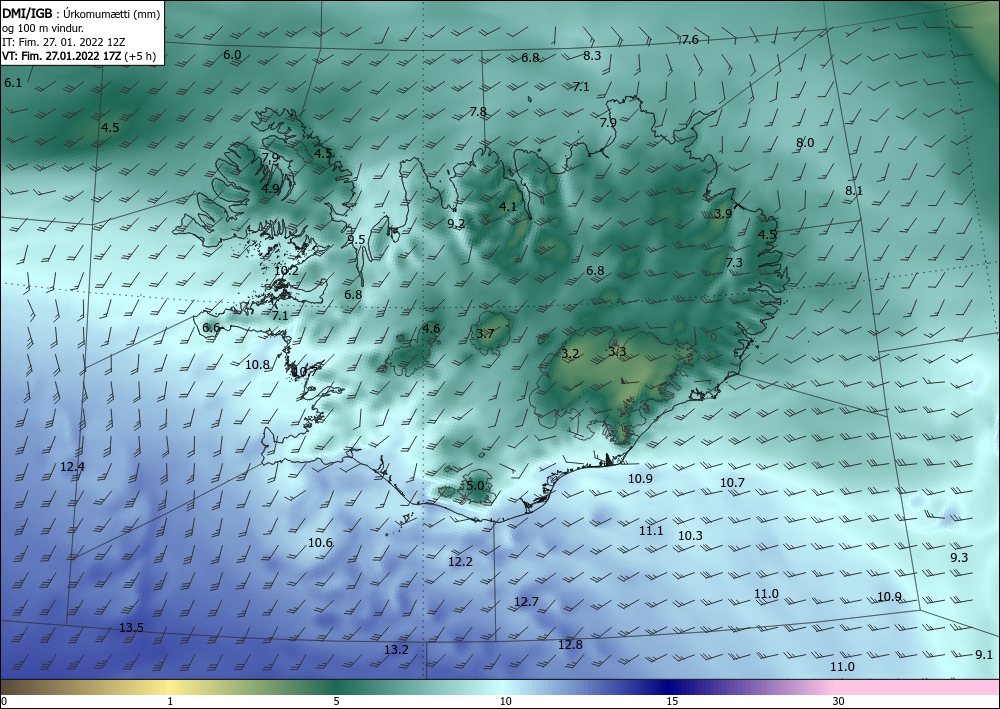Click the 13.5 value label
The height and width of the screenshot is (709, 1000).
(x=131, y=628)
